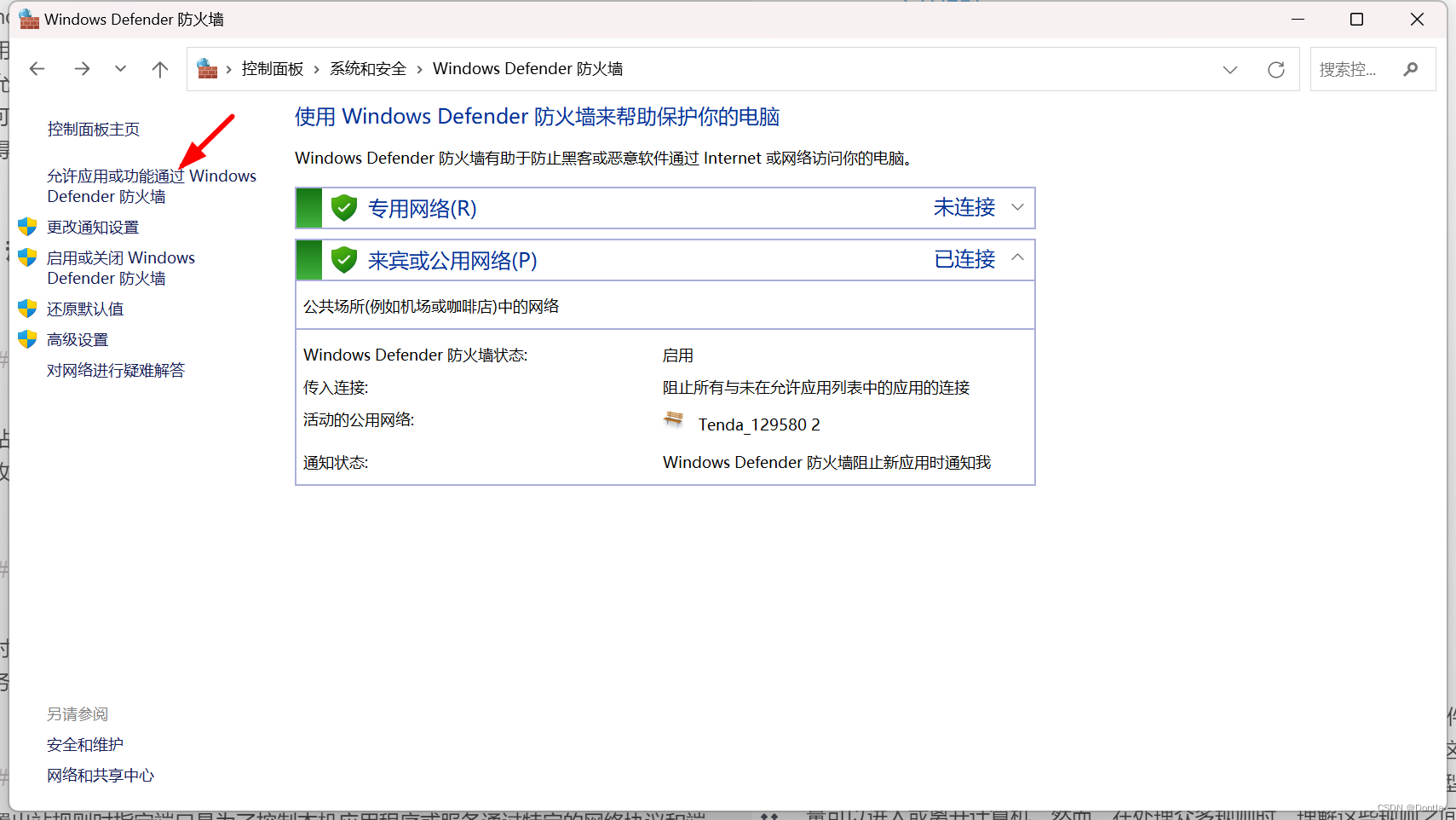Go up one level with up arrow
Screen dimensions: 1456x820
coord(160,69)
